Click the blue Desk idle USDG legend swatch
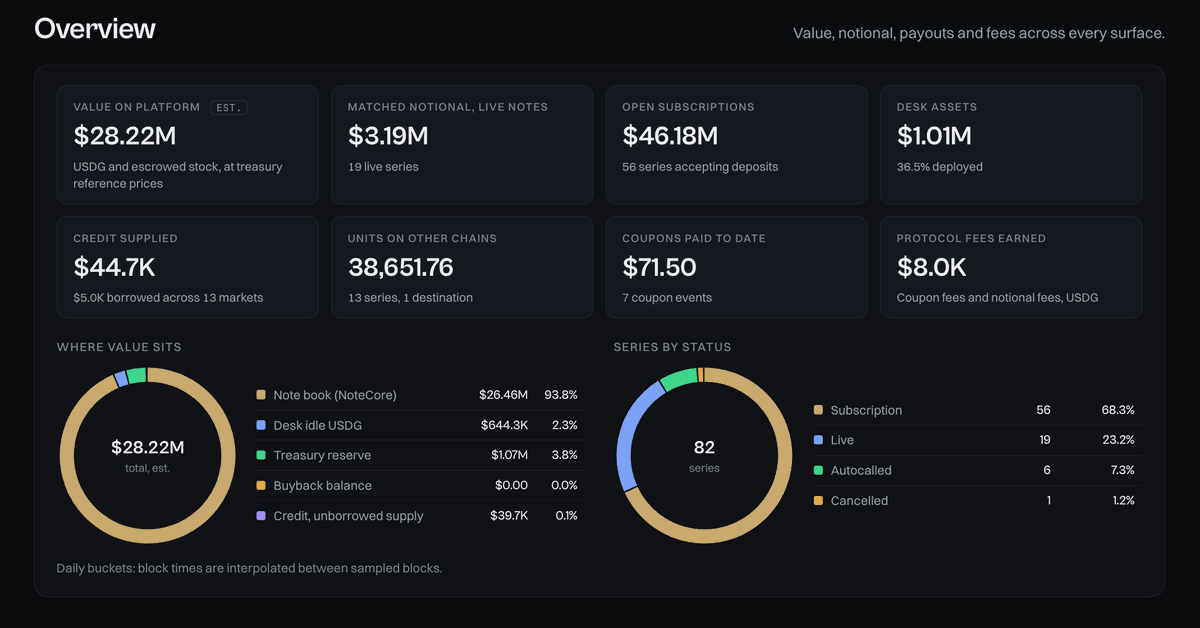The width and height of the screenshot is (1200, 628). tap(261, 425)
